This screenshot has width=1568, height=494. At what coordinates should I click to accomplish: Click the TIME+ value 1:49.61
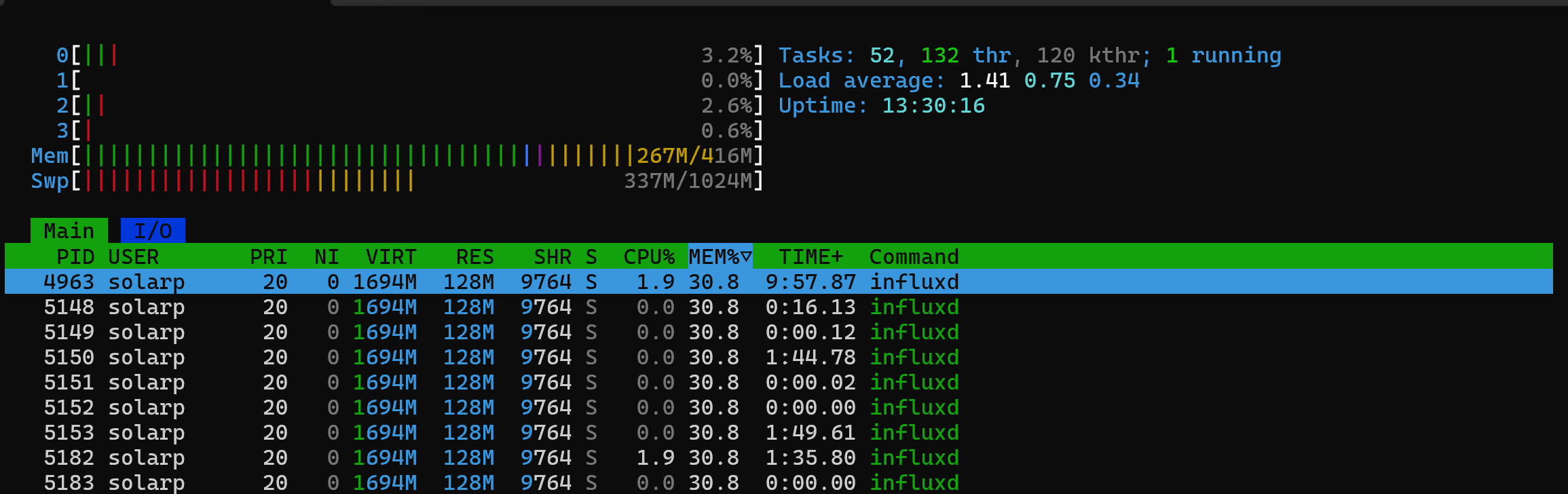pyautogui.click(x=810, y=432)
